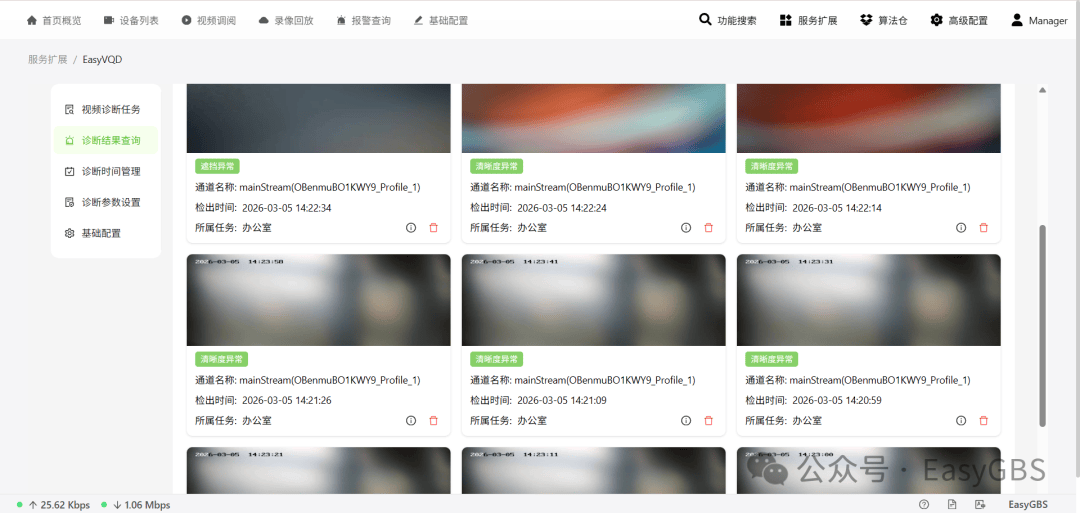Show details for result detected 14:20:59

coord(961,421)
